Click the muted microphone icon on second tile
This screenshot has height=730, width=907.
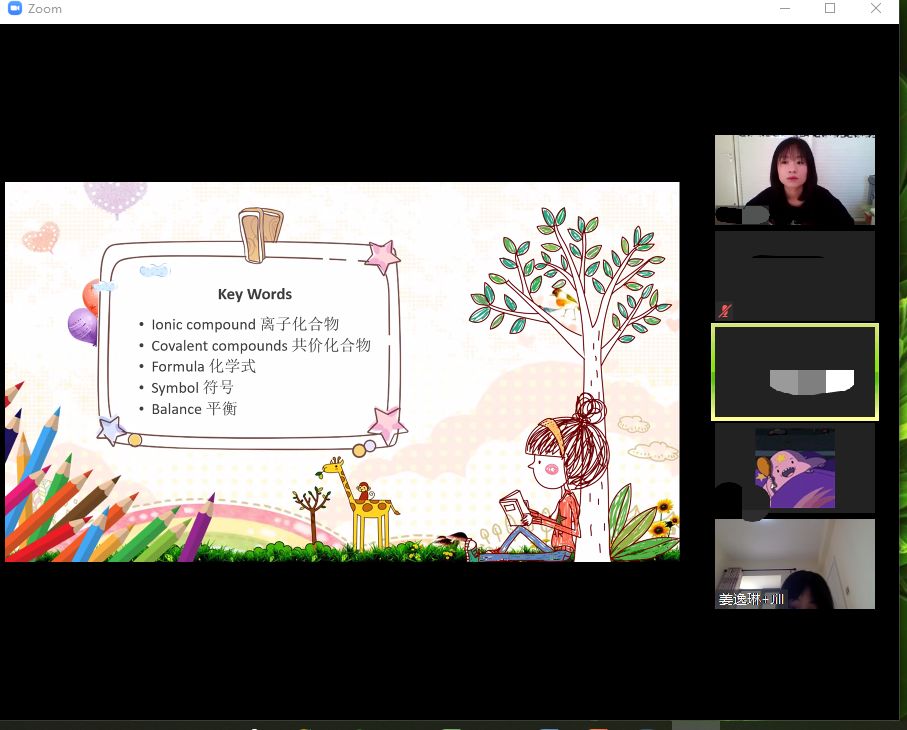click(x=725, y=311)
